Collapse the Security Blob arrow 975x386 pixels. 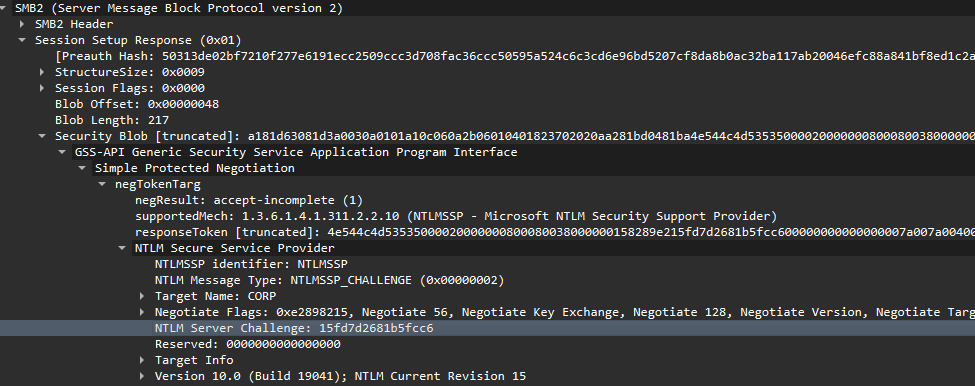pyautogui.click(x=42, y=136)
